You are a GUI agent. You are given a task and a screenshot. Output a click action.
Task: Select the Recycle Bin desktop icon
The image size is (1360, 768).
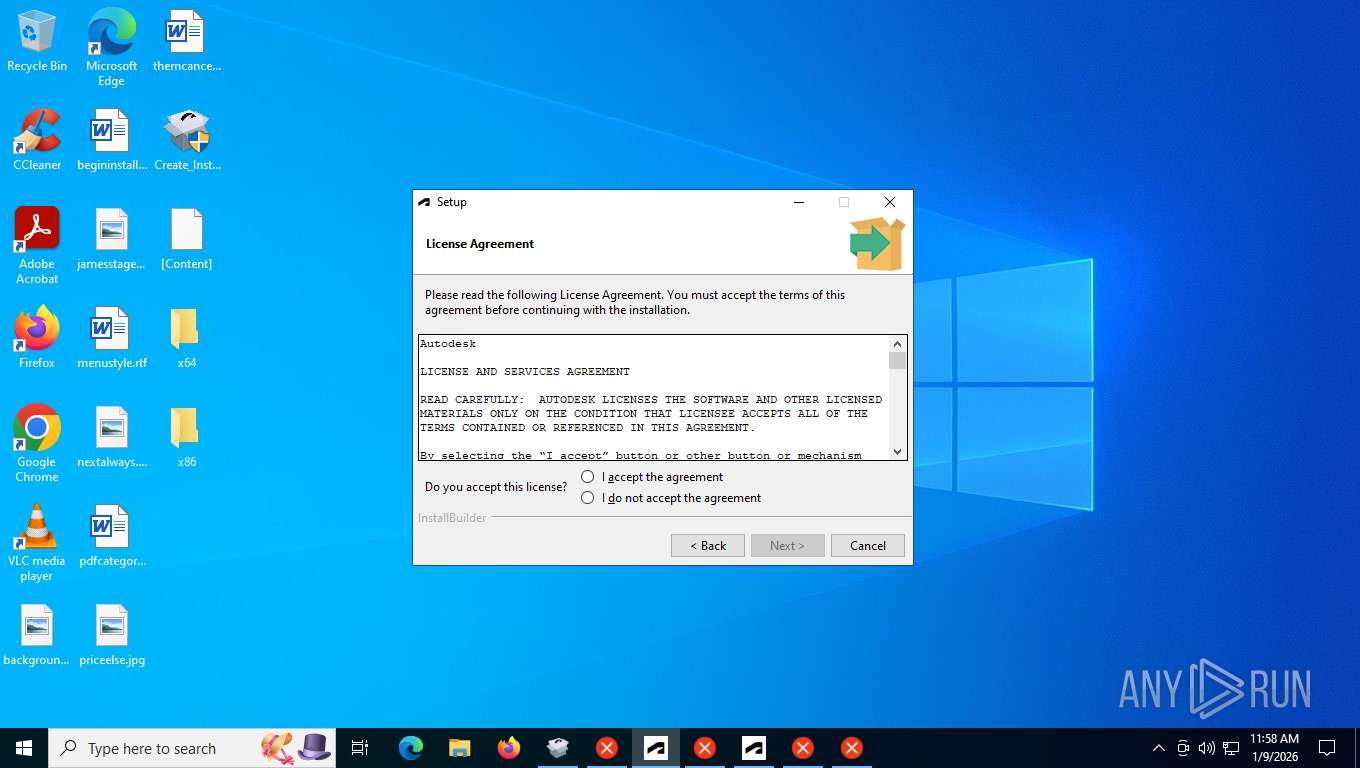coord(37,42)
